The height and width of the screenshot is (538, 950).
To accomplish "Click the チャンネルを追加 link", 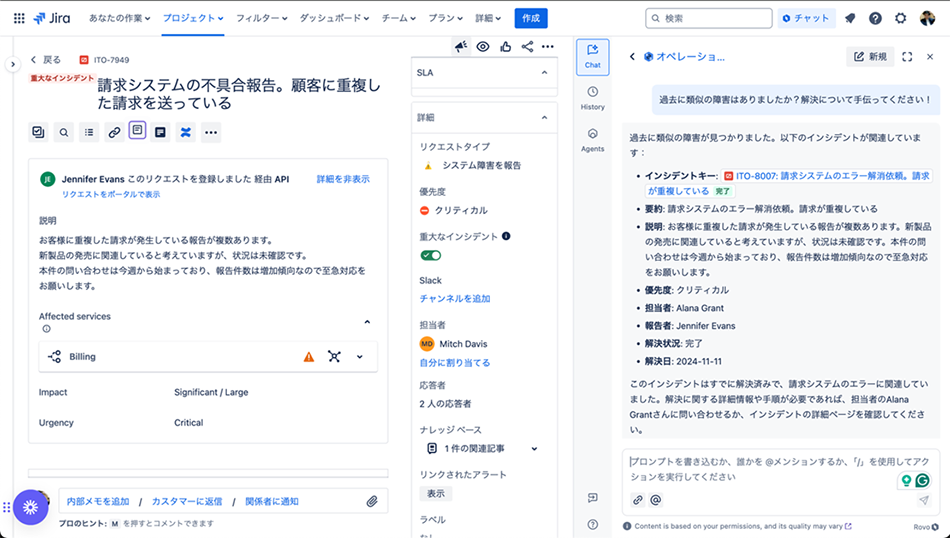I will pyautogui.click(x=454, y=298).
